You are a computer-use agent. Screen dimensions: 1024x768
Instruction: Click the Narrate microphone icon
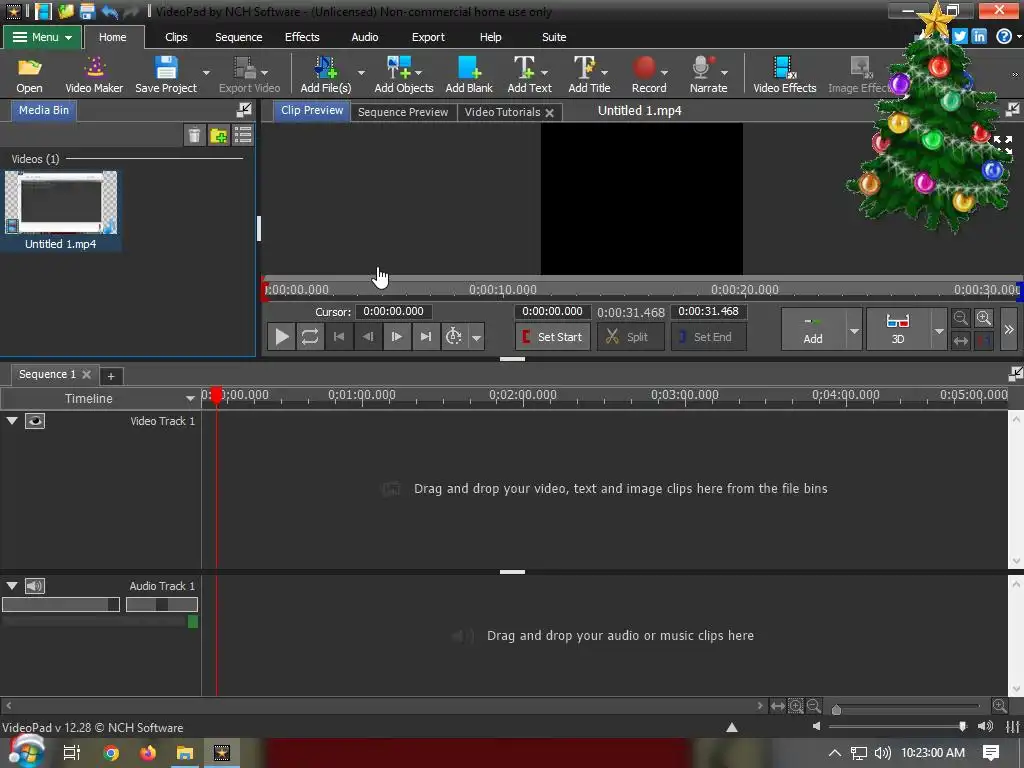pyautogui.click(x=708, y=74)
